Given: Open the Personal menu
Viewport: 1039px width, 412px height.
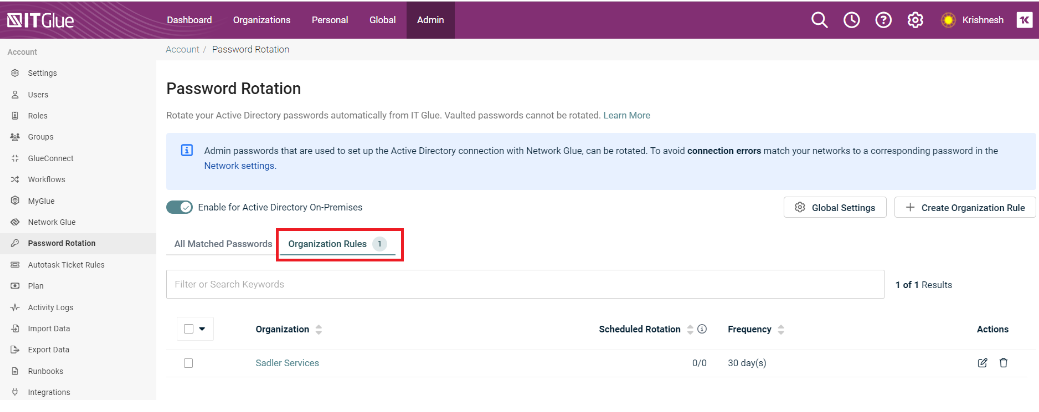Looking at the screenshot, I should coord(330,20).
